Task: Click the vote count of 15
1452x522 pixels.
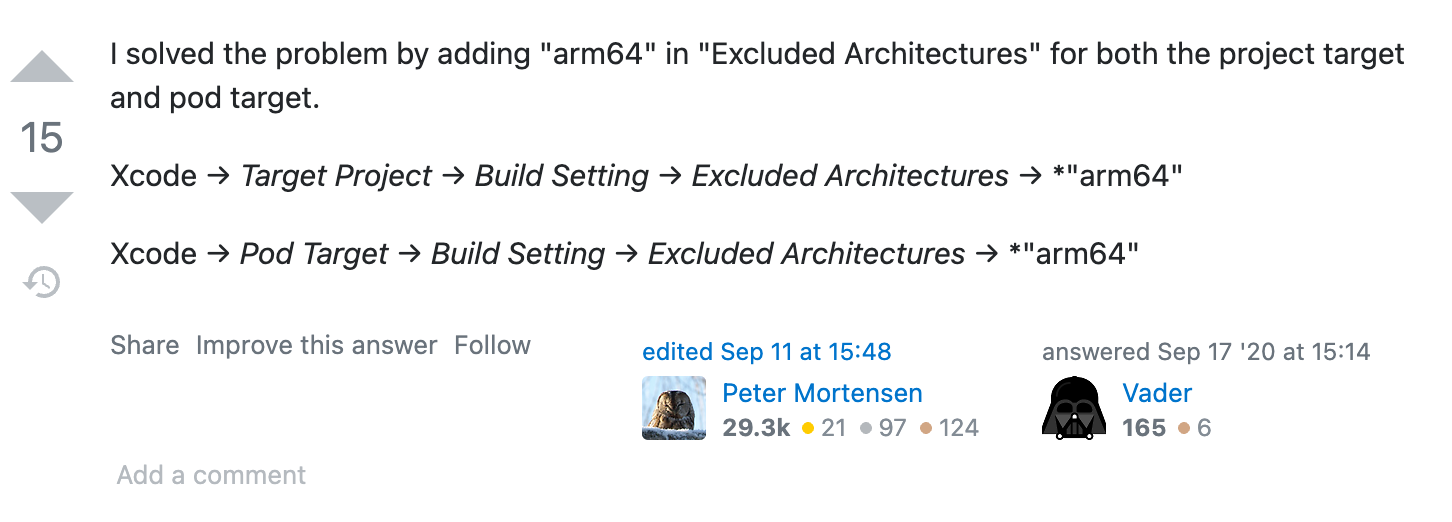Action: coord(42,138)
